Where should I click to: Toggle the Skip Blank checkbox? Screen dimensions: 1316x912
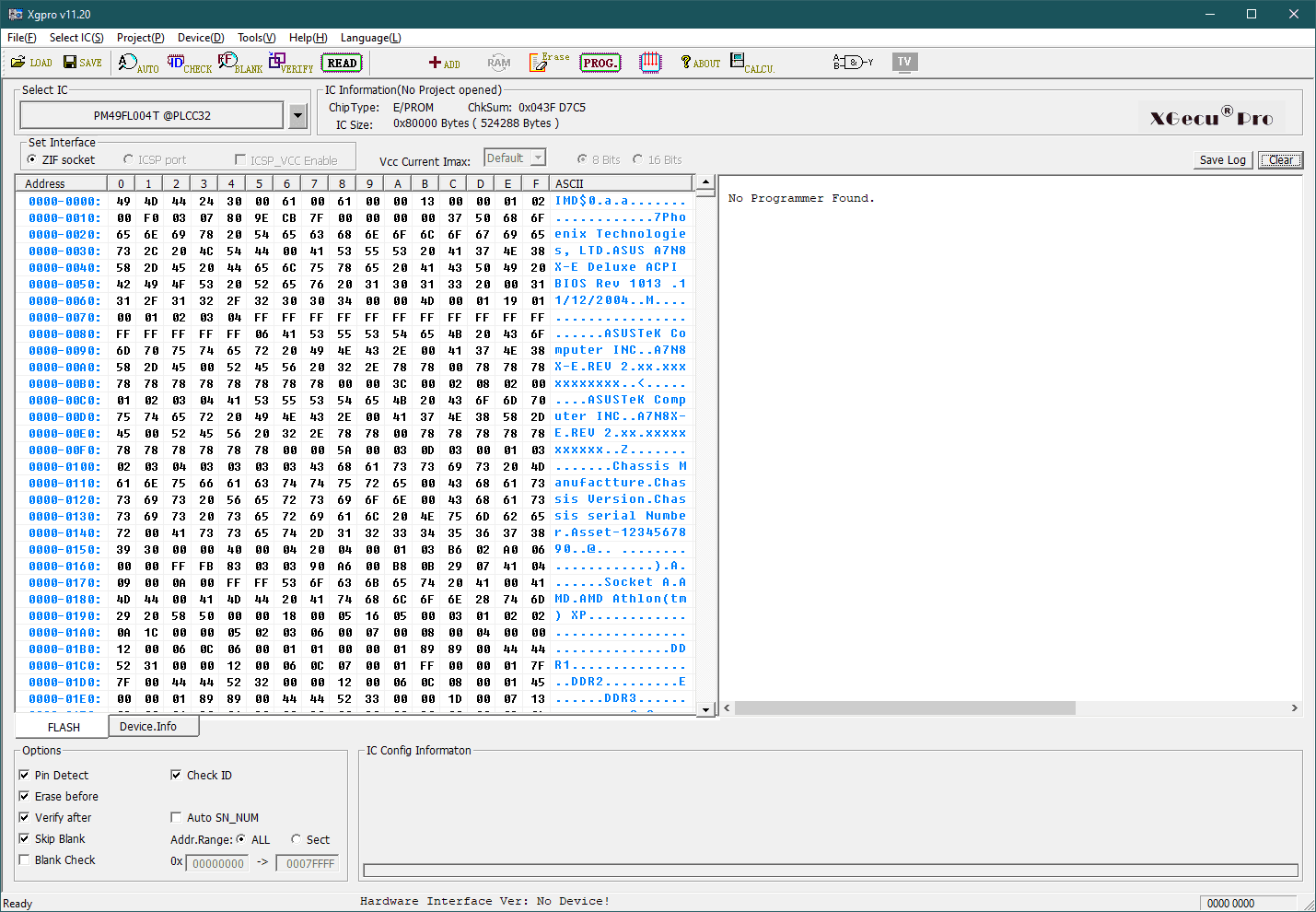pos(24,838)
